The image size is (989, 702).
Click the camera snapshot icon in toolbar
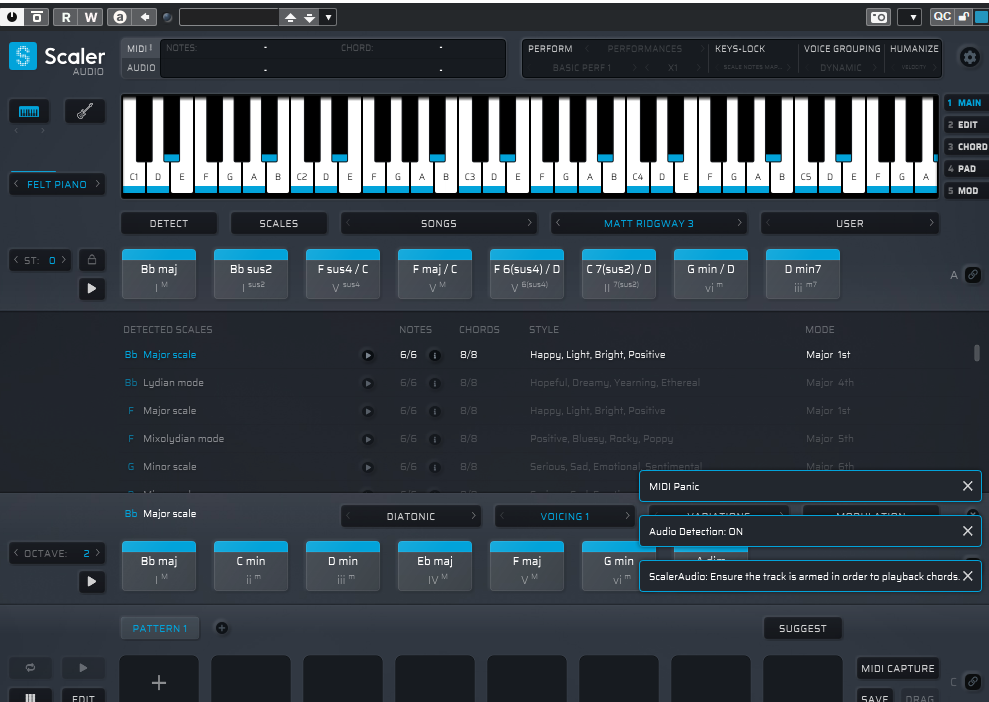coord(878,17)
